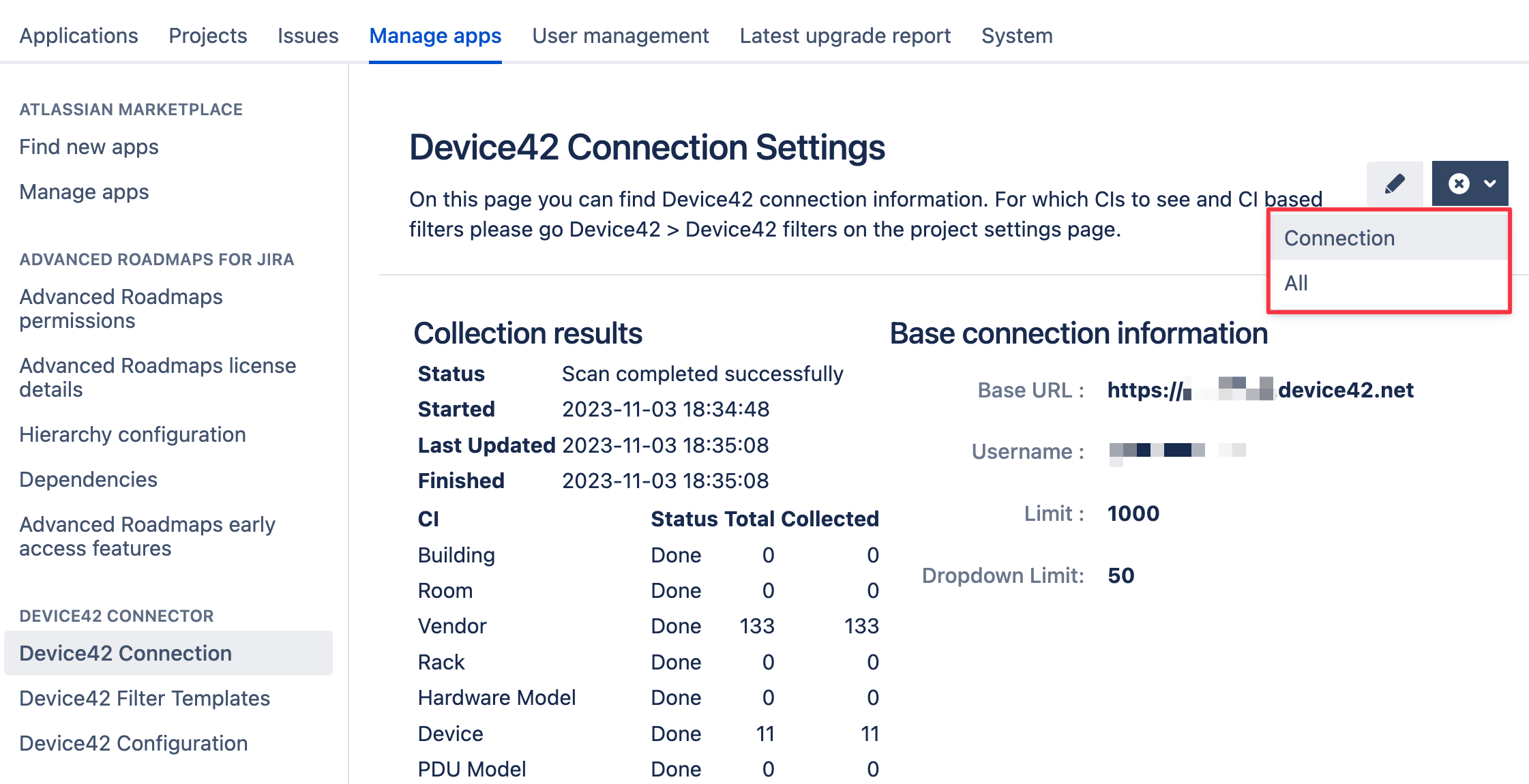Click the pencil edit icon
Image resolution: width=1529 pixels, height=784 pixels.
(x=1395, y=183)
